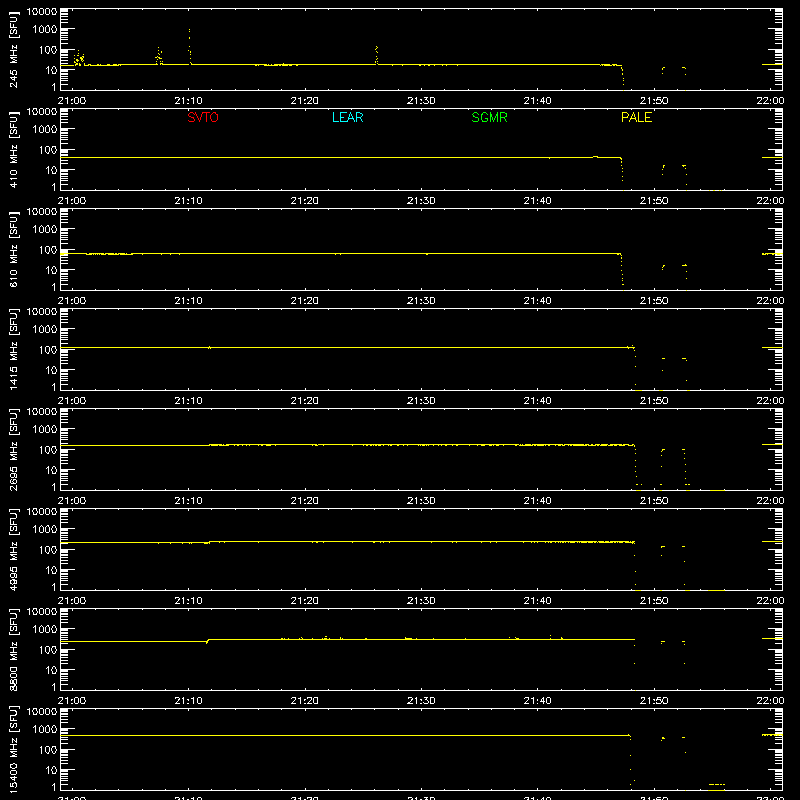Click 21:10 tick label under 245 MHz plot

click(188, 101)
